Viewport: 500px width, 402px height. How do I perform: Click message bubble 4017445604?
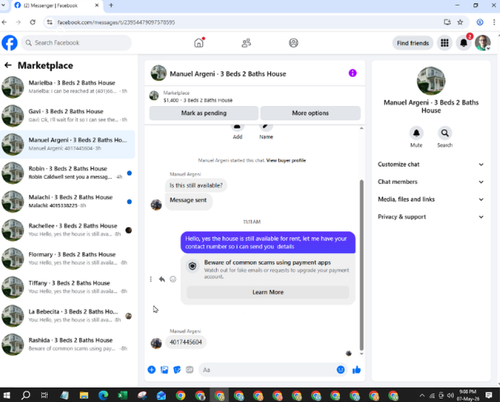pos(186,342)
